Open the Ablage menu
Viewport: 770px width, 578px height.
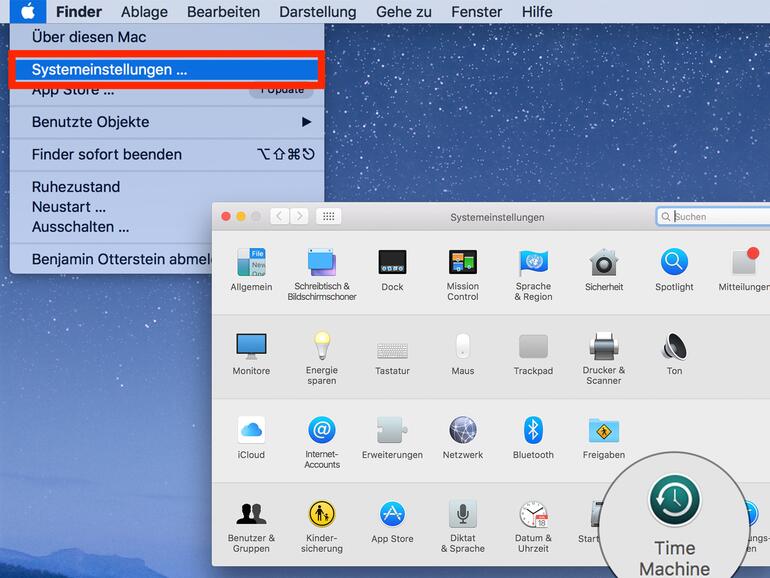tap(144, 11)
